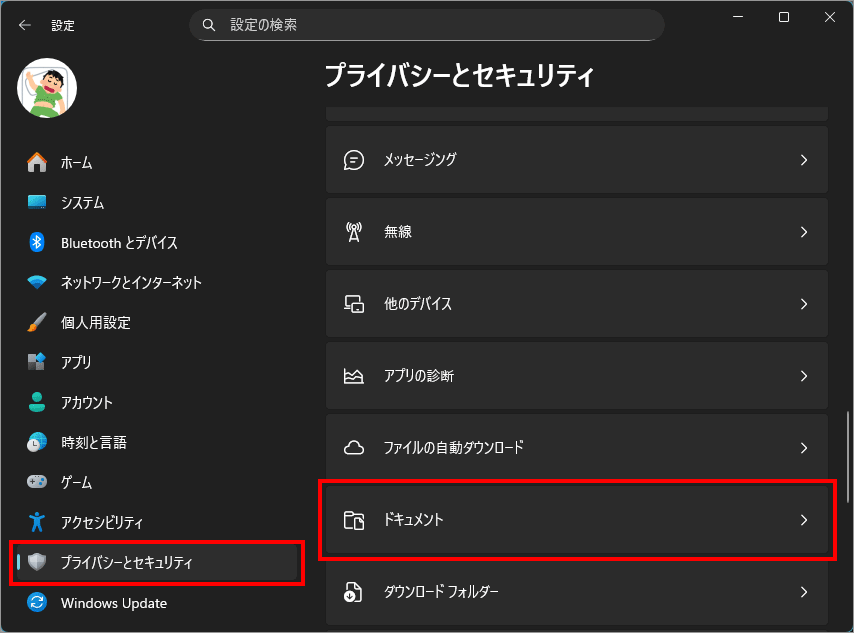The width and height of the screenshot is (854, 633).
Task: Click the Windows Update sync icon
Action: pos(37,602)
